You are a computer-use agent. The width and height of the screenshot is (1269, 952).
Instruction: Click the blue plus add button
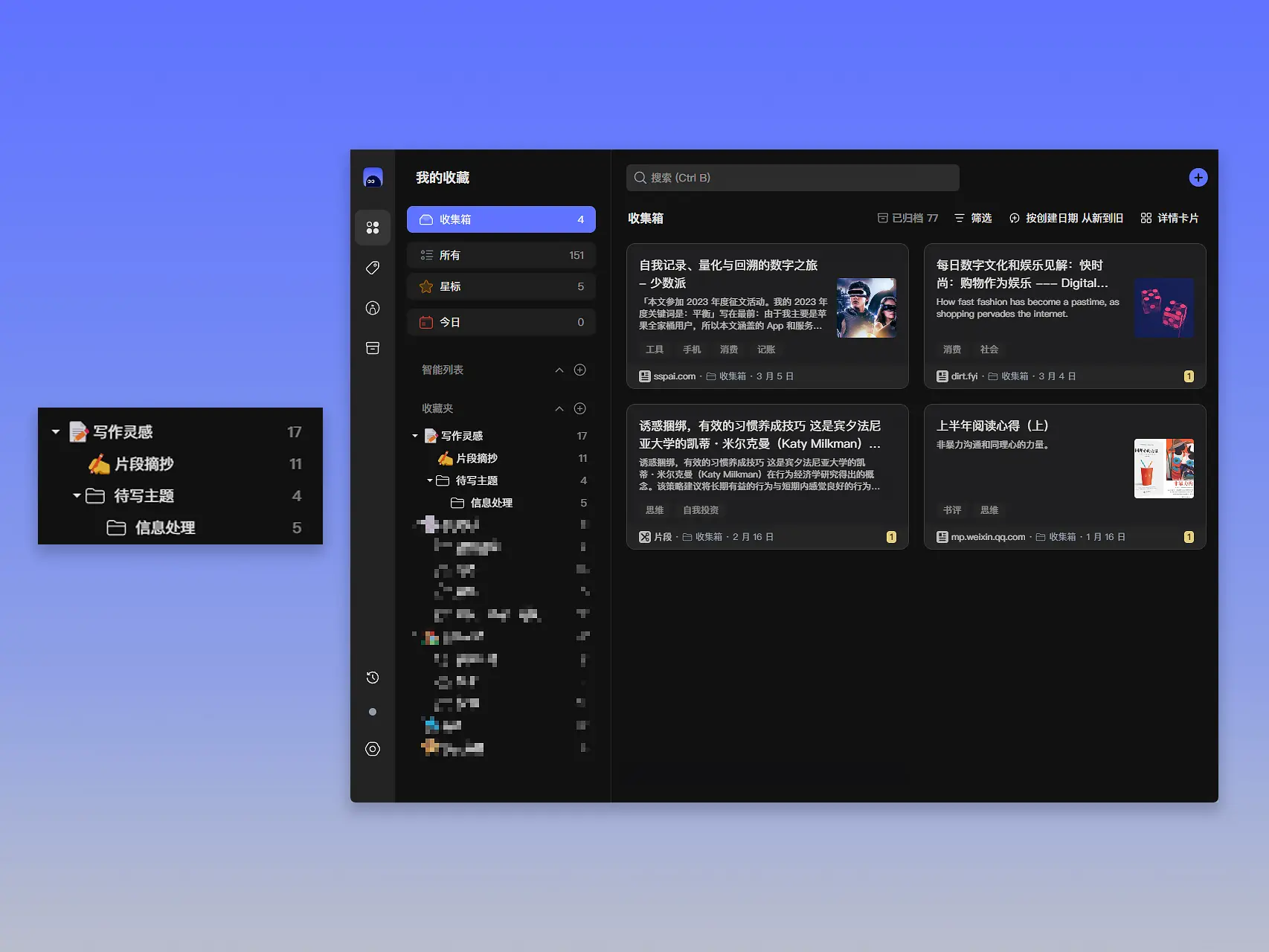(x=1198, y=178)
